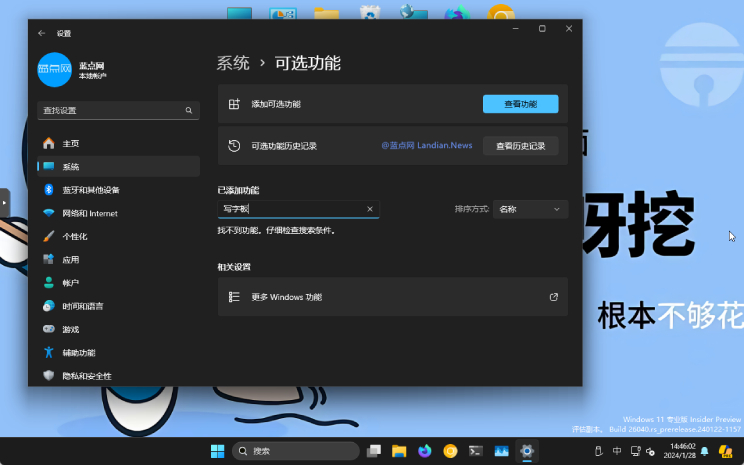Click the 查看历史记录 button

[x=520, y=146]
